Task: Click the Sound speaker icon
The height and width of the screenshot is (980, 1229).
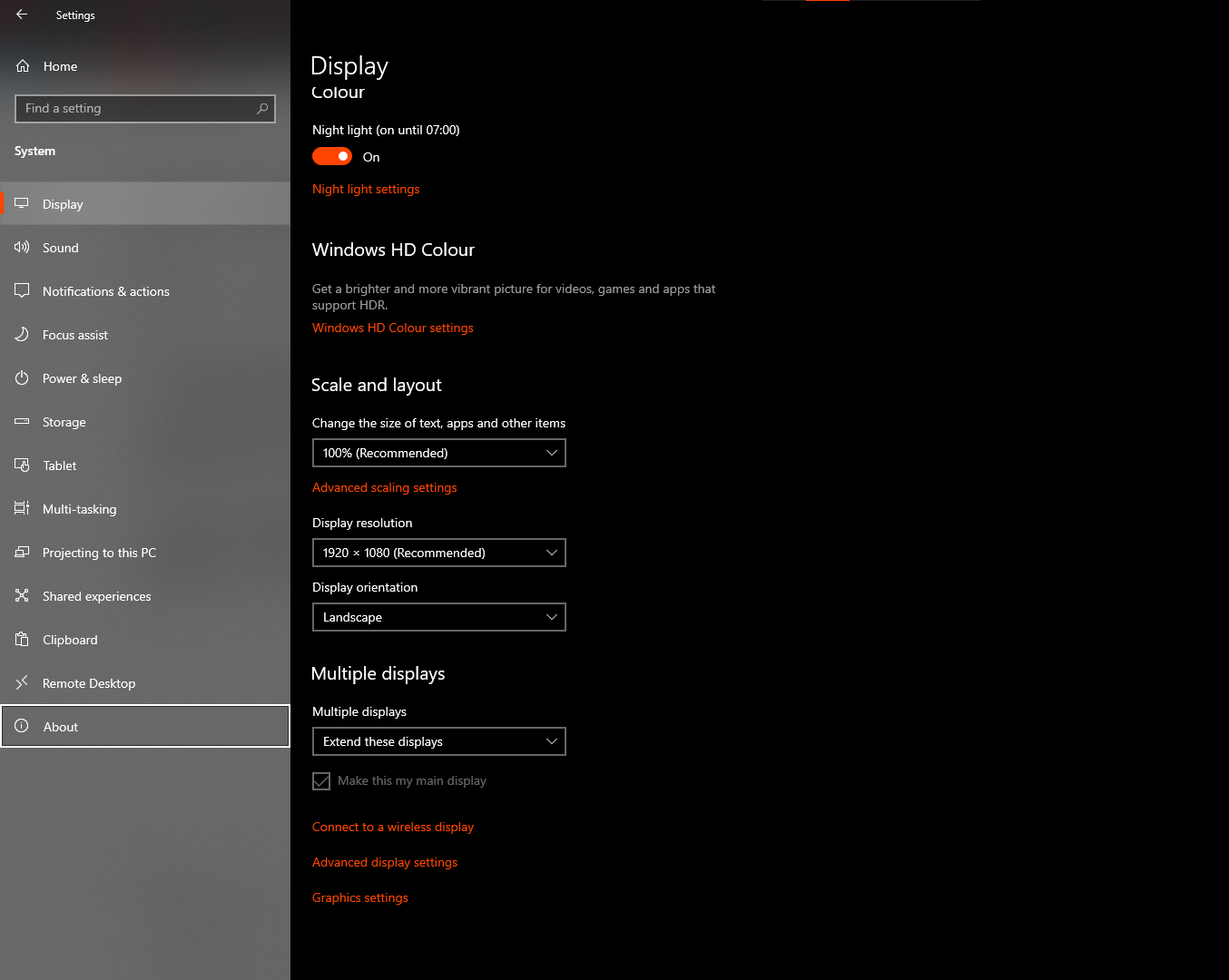Action: [22, 247]
